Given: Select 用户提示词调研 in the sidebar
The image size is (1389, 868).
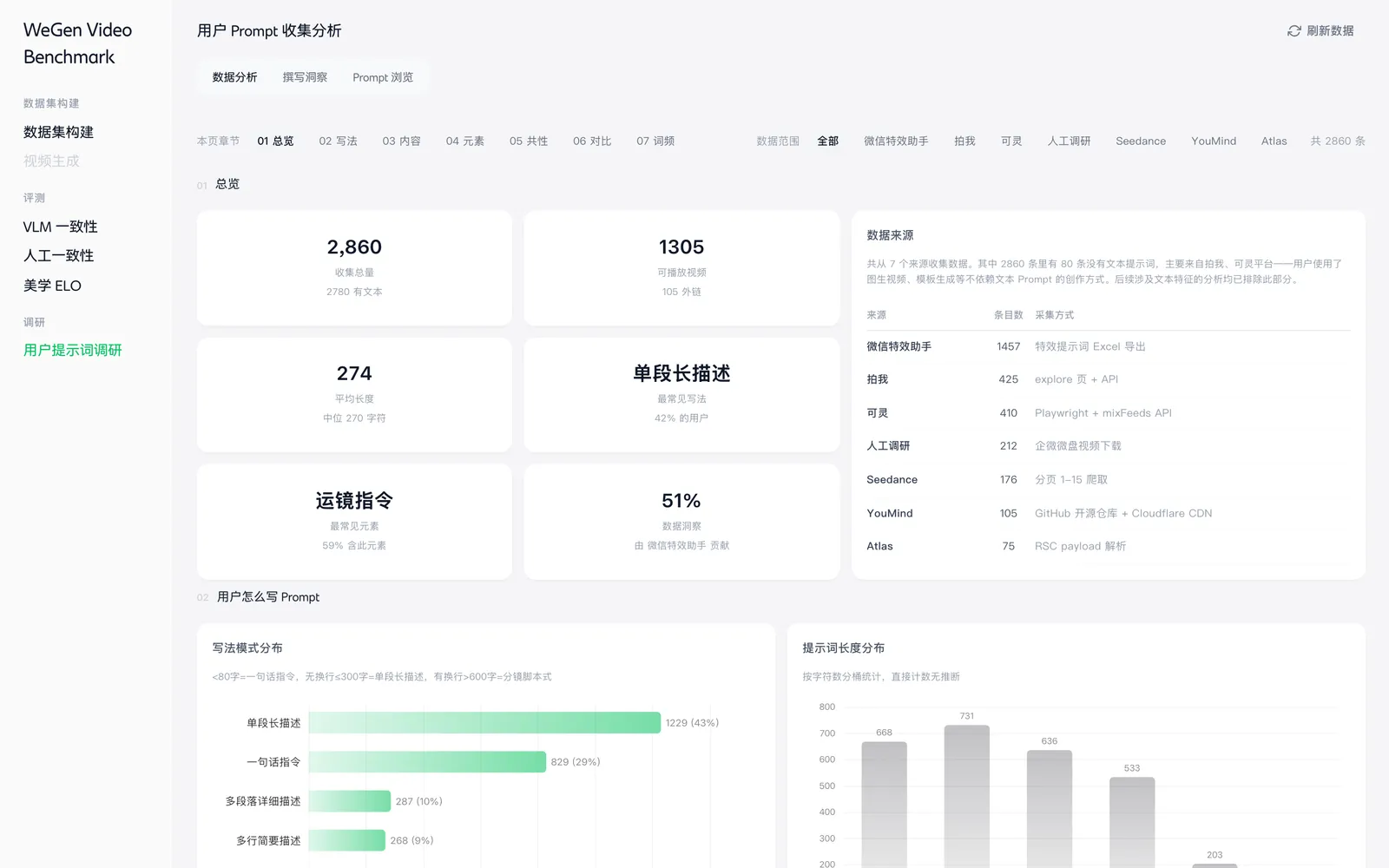Looking at the screenshot, I should (73, 350).
